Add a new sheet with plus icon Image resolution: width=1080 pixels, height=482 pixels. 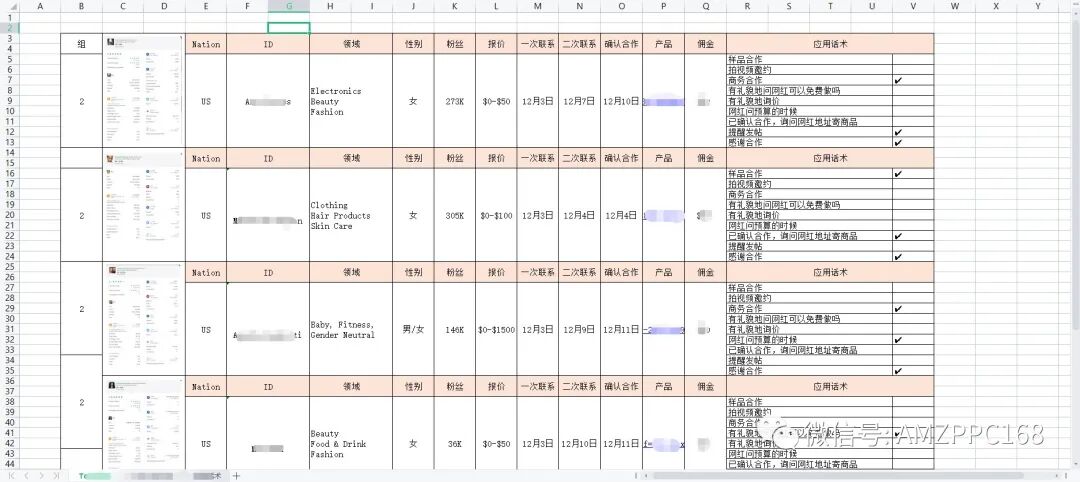[x=236, y=476]
